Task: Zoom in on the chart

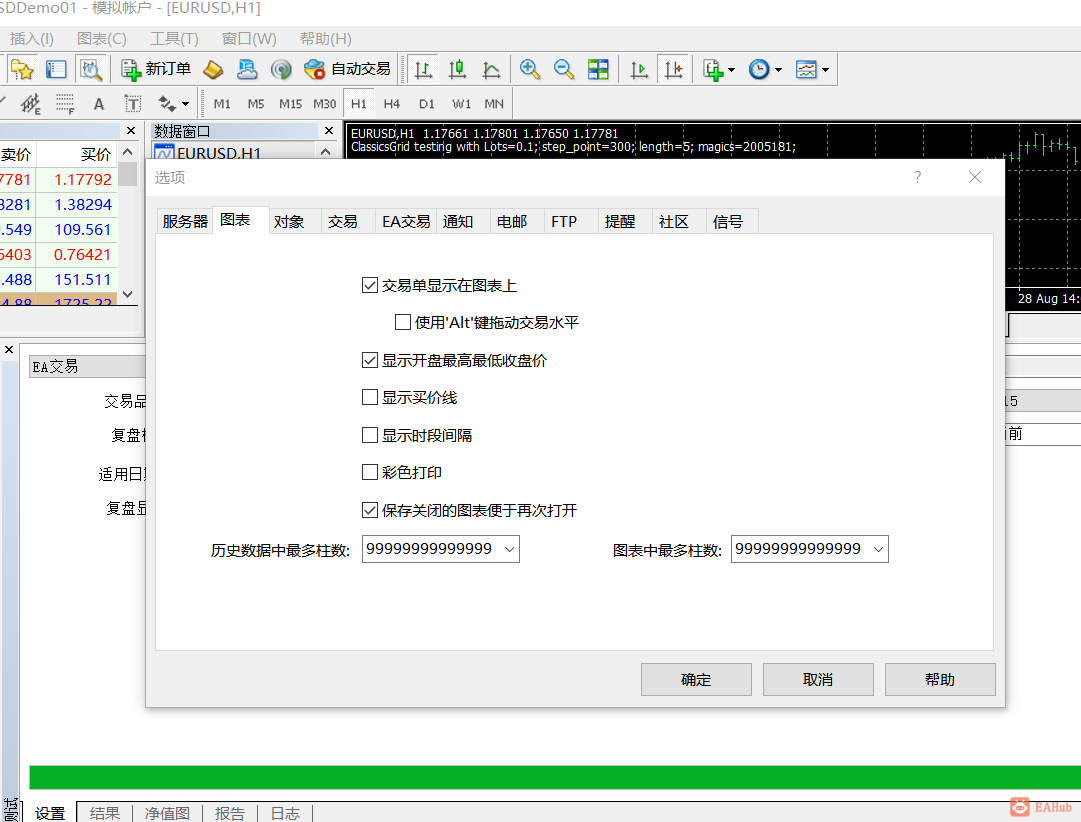Action: pyautogui.click(x=529, y=69)
